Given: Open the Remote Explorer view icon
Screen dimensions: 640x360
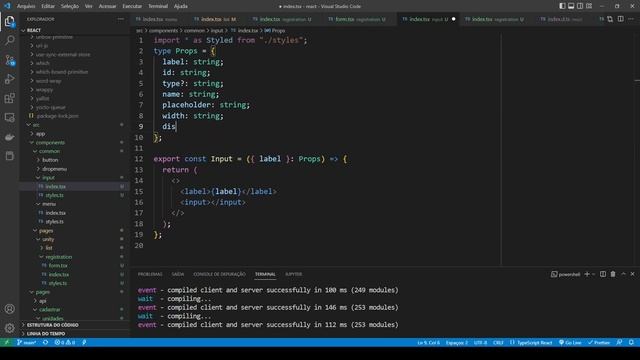Looking at the screenshot, I should coord(10,118).
